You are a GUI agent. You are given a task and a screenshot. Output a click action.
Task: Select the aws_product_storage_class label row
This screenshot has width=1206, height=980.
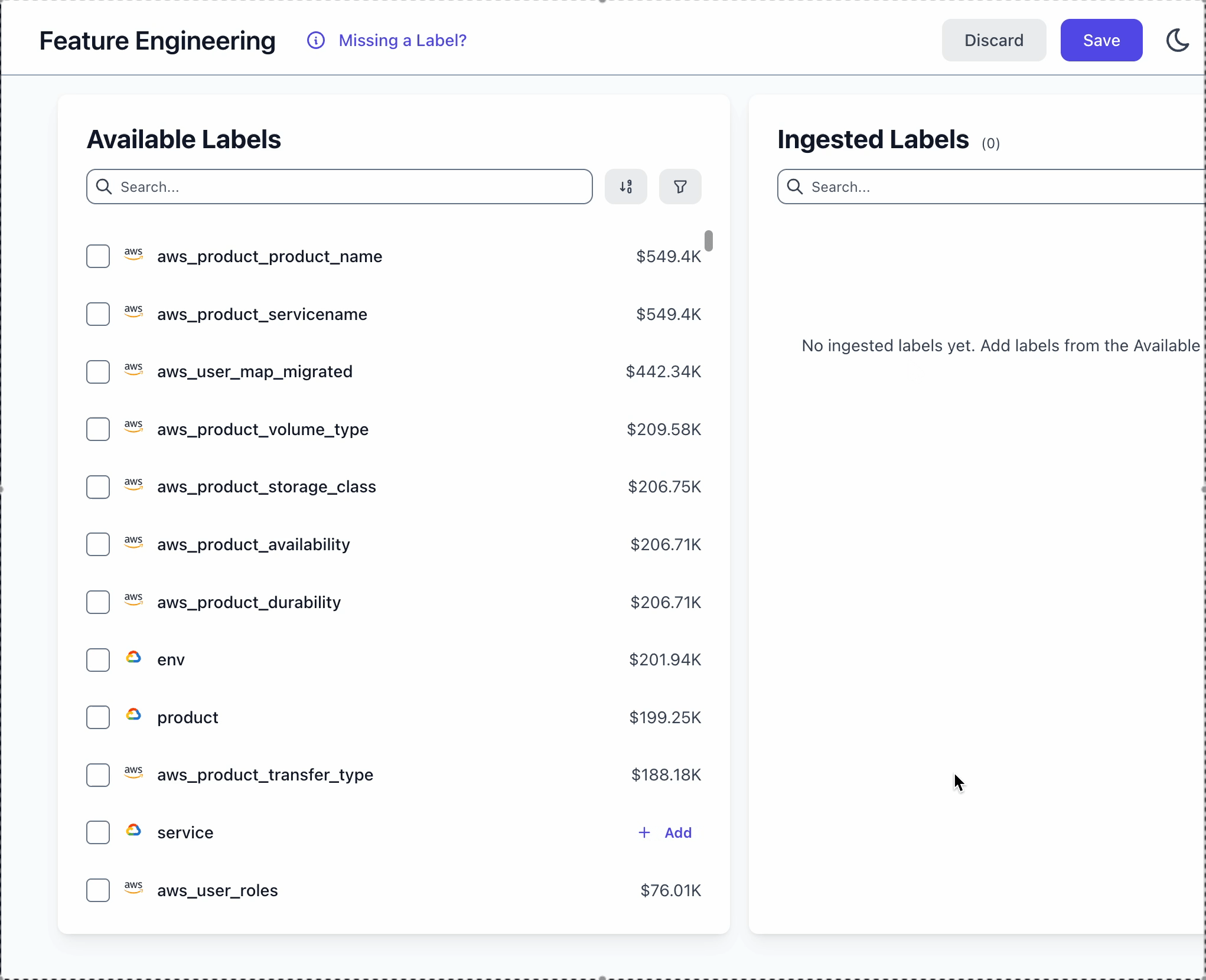(266, 487)
